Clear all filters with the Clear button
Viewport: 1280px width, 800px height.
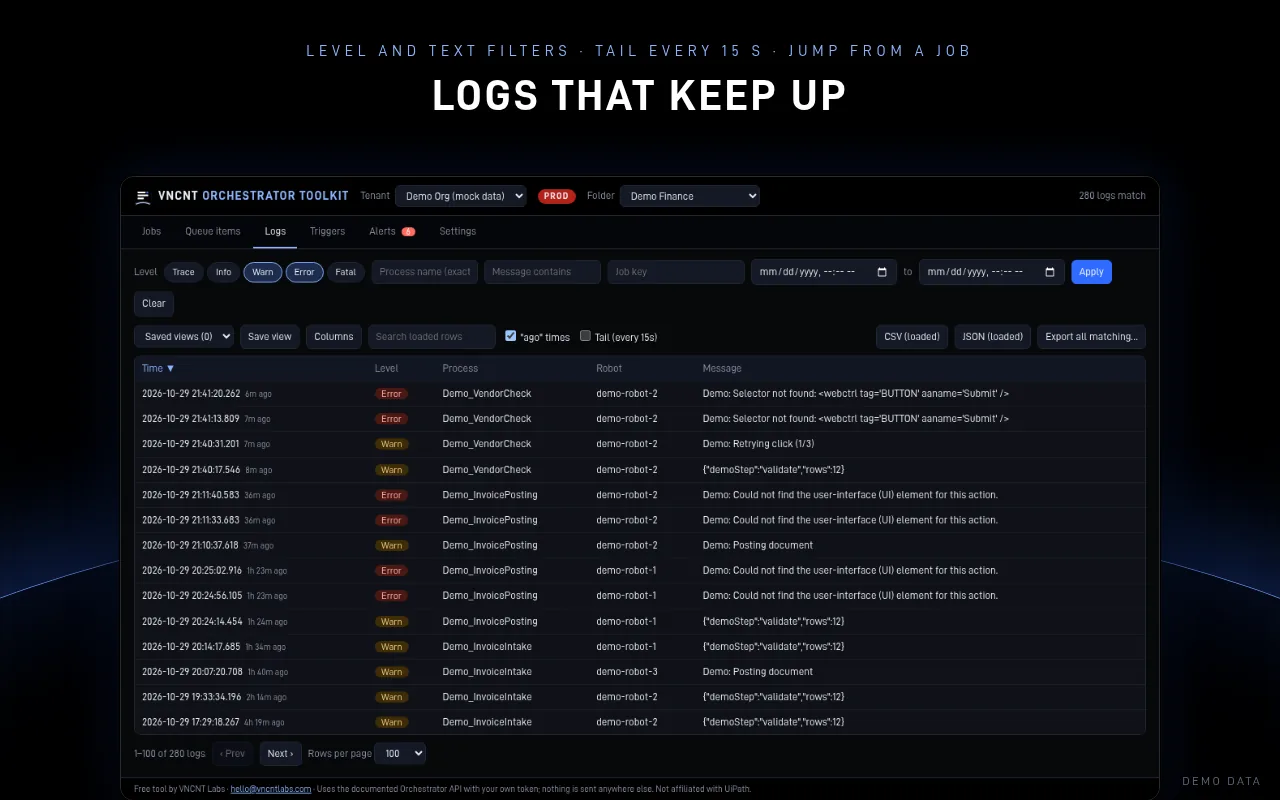tap(154, 304)
